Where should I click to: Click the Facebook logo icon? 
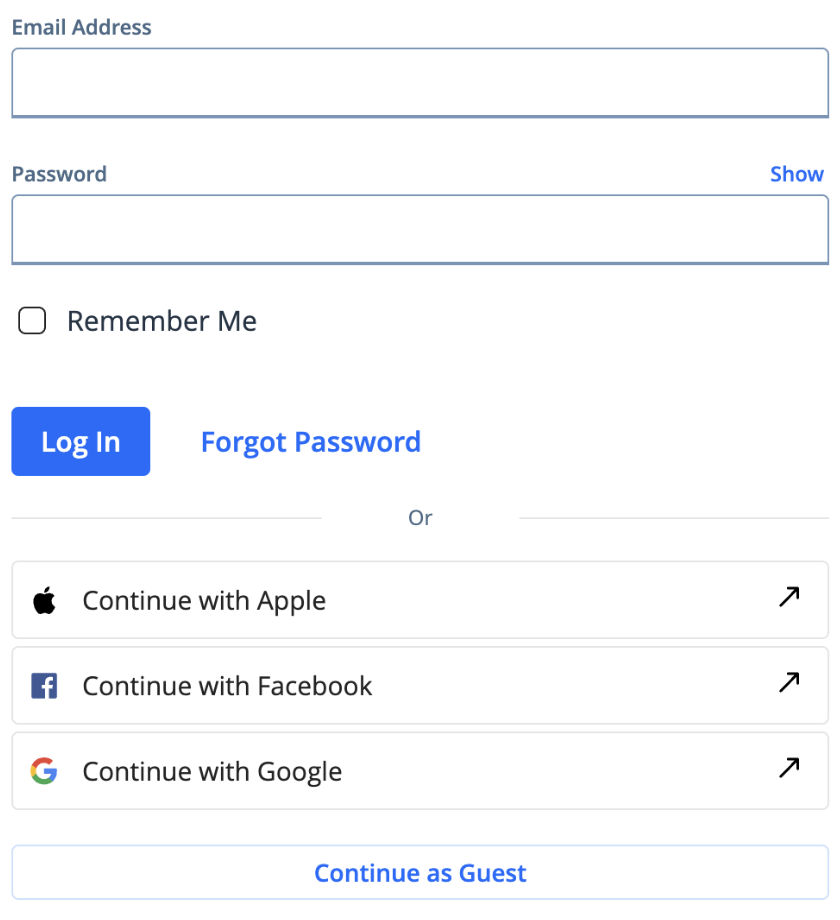point(44,686)
